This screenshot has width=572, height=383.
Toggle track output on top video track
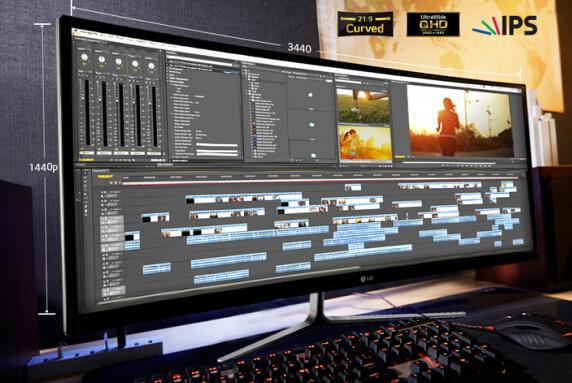(103, 192)
